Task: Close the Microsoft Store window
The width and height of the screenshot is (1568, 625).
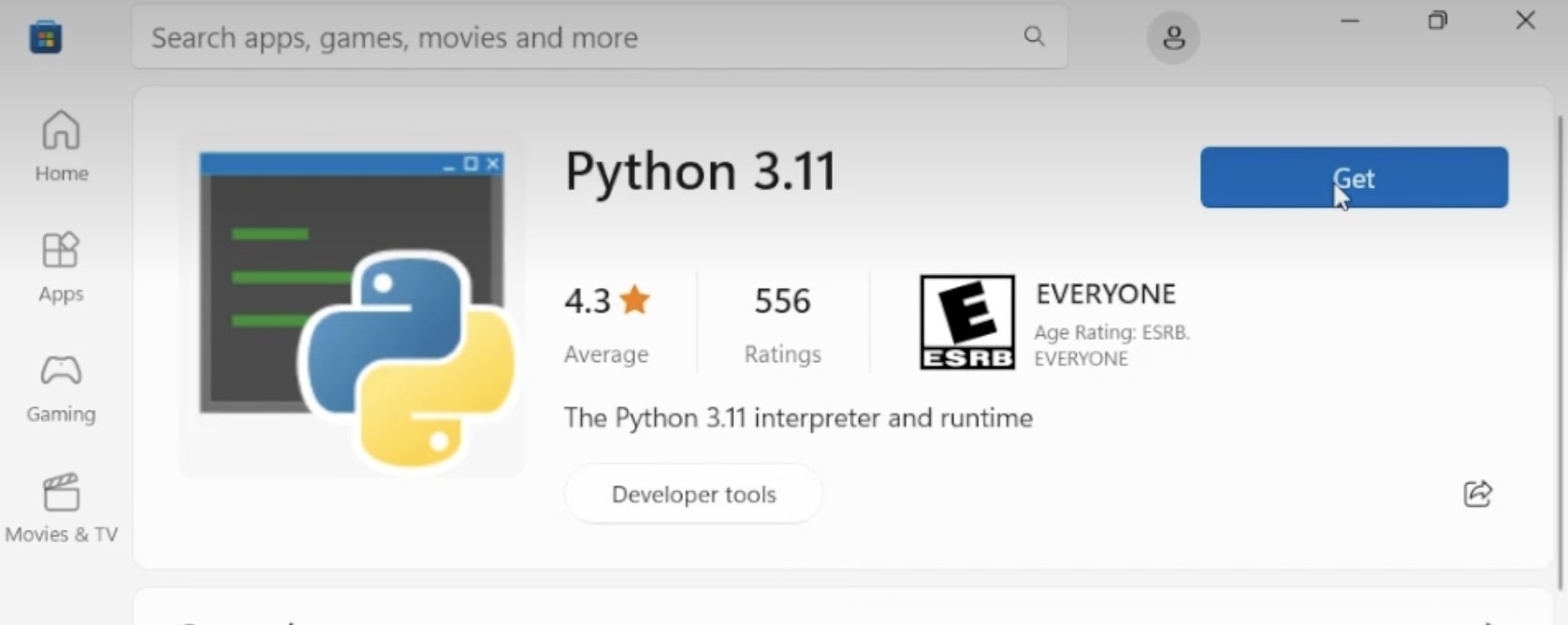Action: [1525, 21]
